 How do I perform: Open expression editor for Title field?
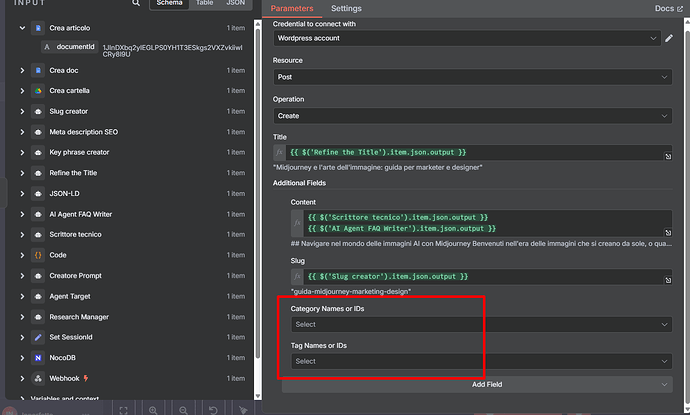click(668, 156)
